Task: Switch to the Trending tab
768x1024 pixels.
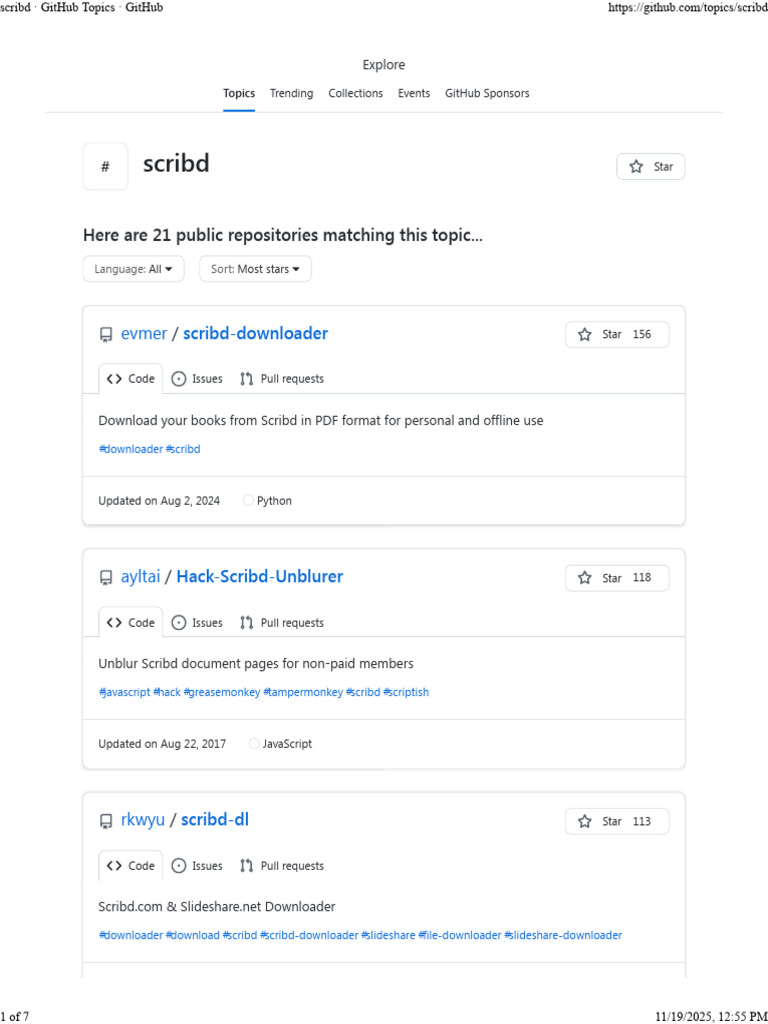Action: [291, 93]
